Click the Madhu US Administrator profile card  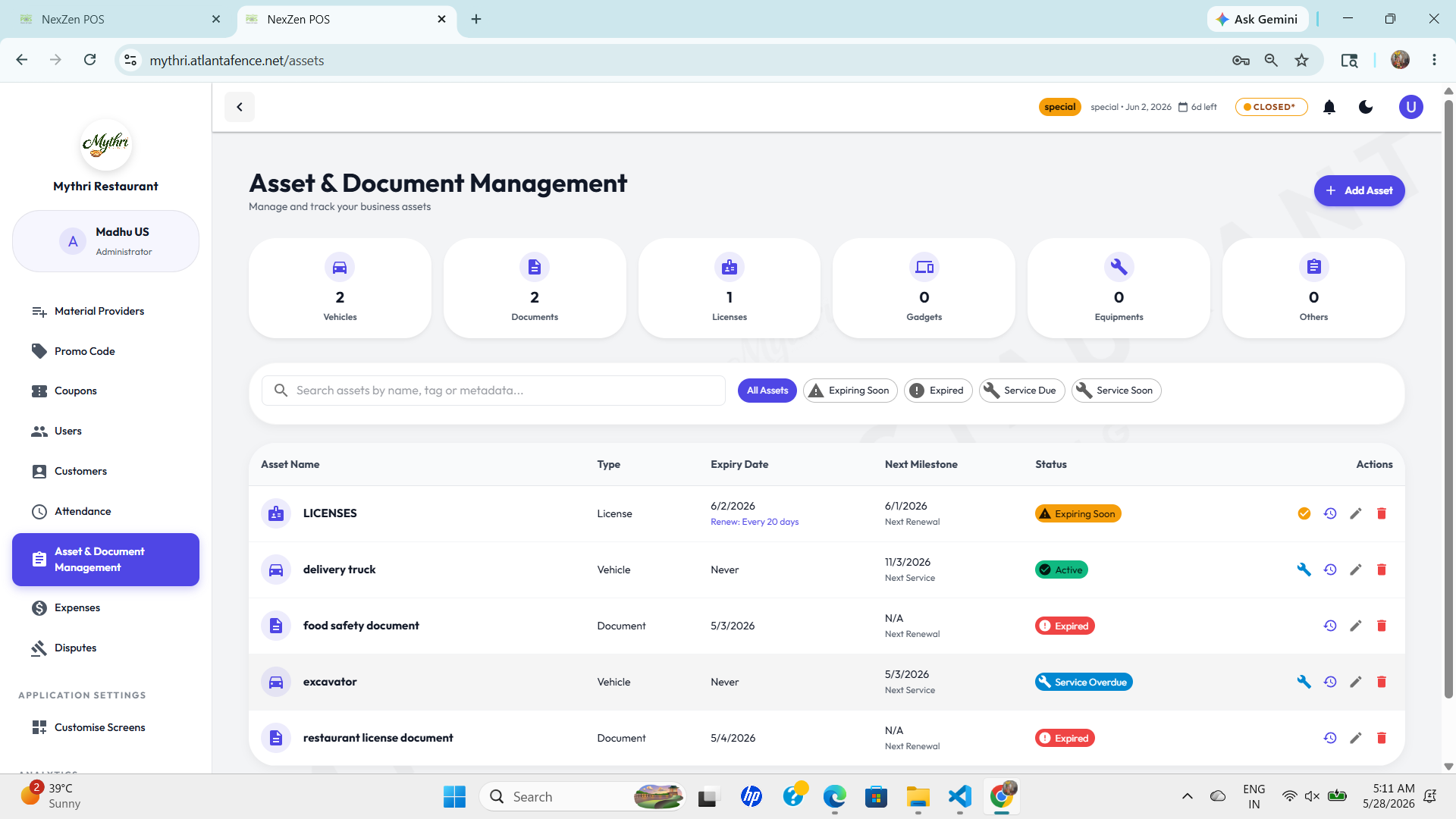click(105, 241)
